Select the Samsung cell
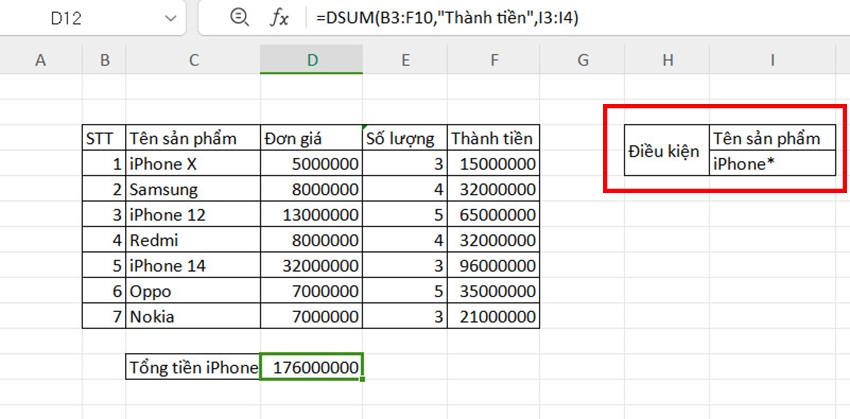Image resolution: width=850 pixels, height=419 pixels. [x=193, y=189]
